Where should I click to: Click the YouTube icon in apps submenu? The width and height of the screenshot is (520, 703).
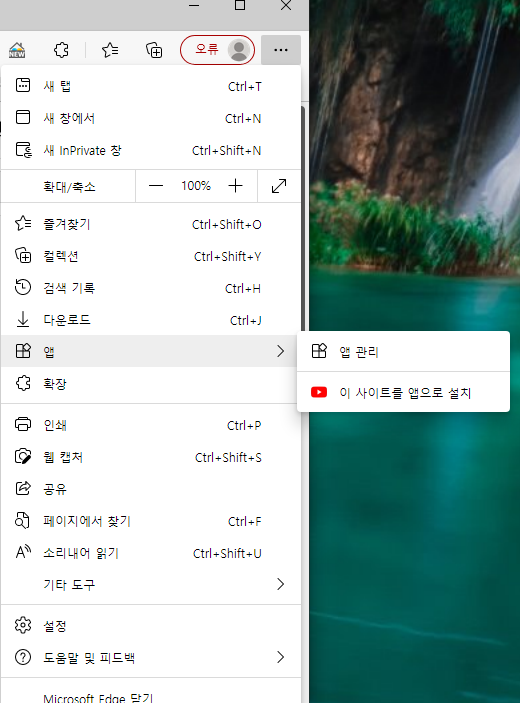click(x=319, y=392)
